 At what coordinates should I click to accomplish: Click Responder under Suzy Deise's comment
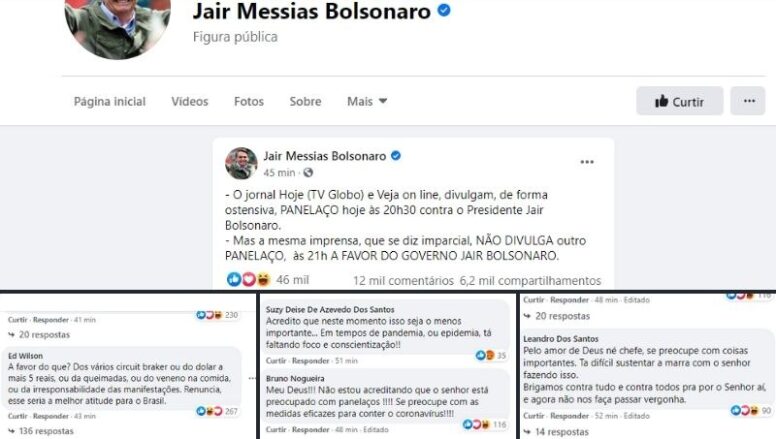point(310,361)
